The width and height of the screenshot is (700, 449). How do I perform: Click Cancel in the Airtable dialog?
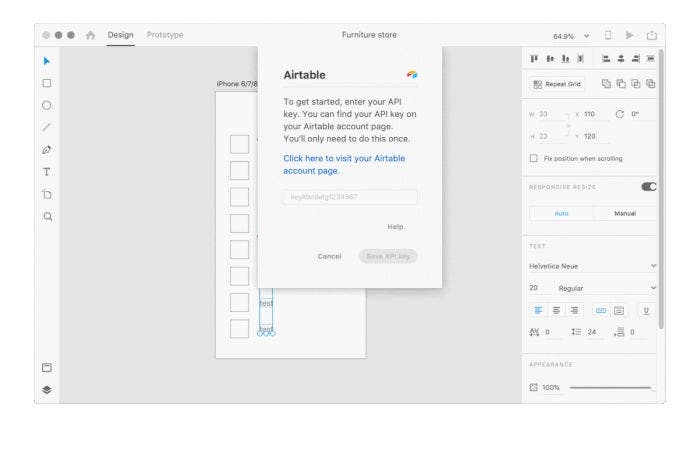pos(329,256)
